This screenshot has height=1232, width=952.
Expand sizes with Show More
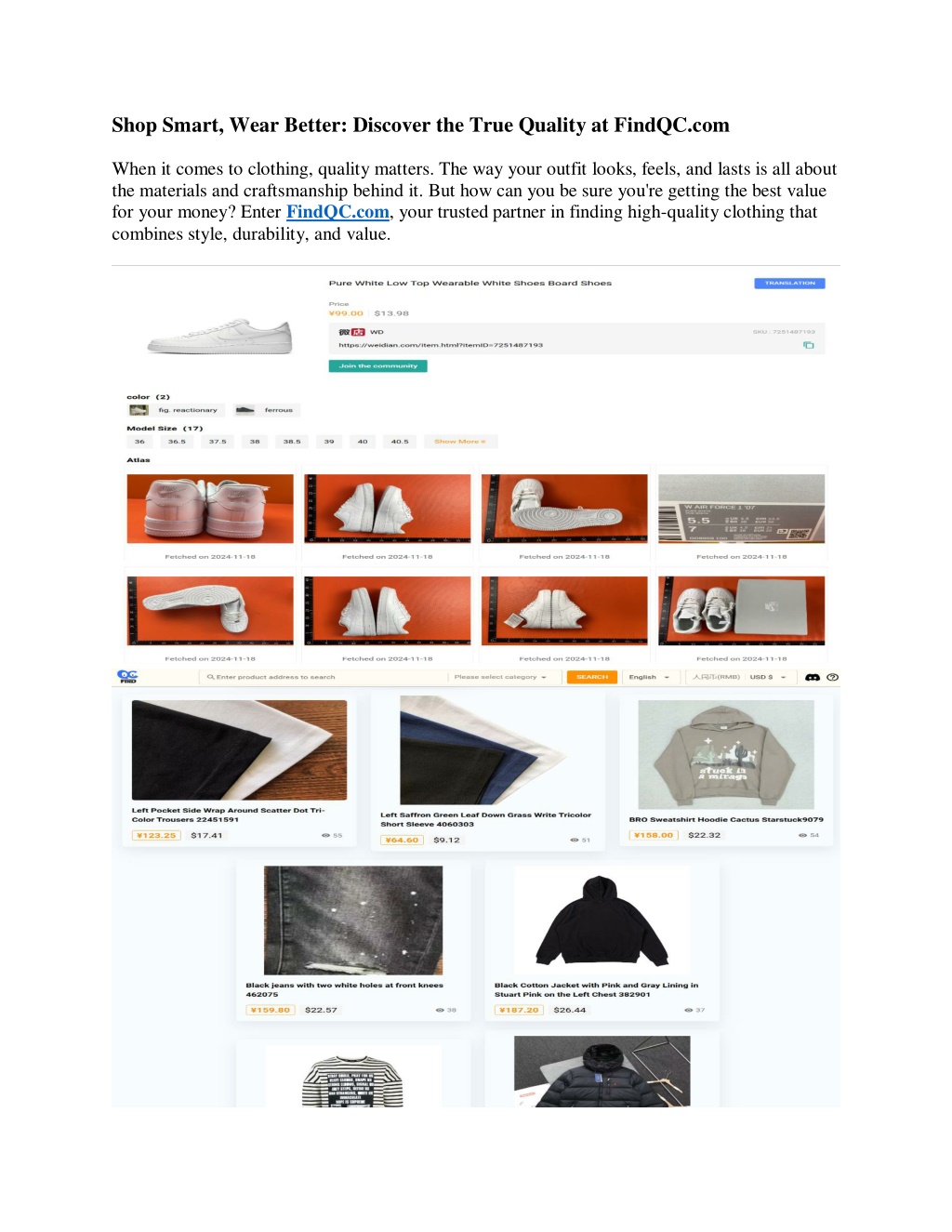(460, 442)
